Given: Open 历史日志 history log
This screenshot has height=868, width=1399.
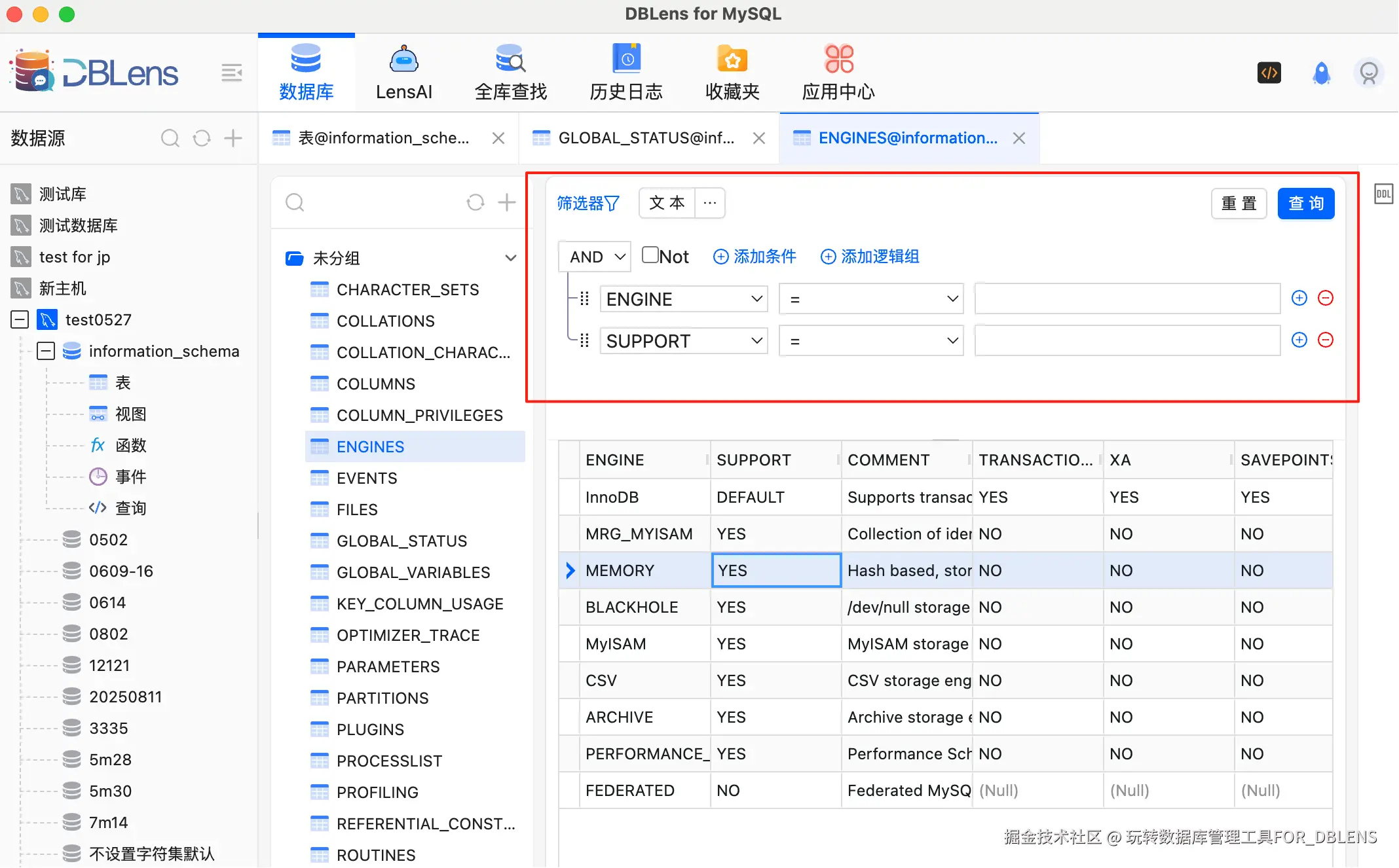Looking at the screenshot, I should click(x=626, y=72).
